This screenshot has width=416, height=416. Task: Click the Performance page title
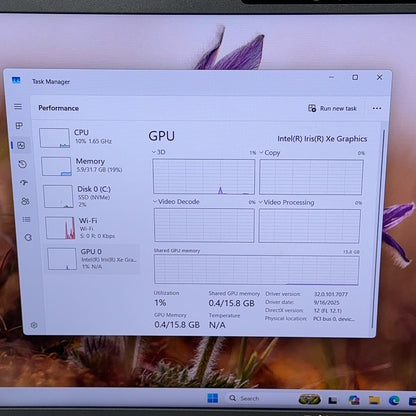58,108
